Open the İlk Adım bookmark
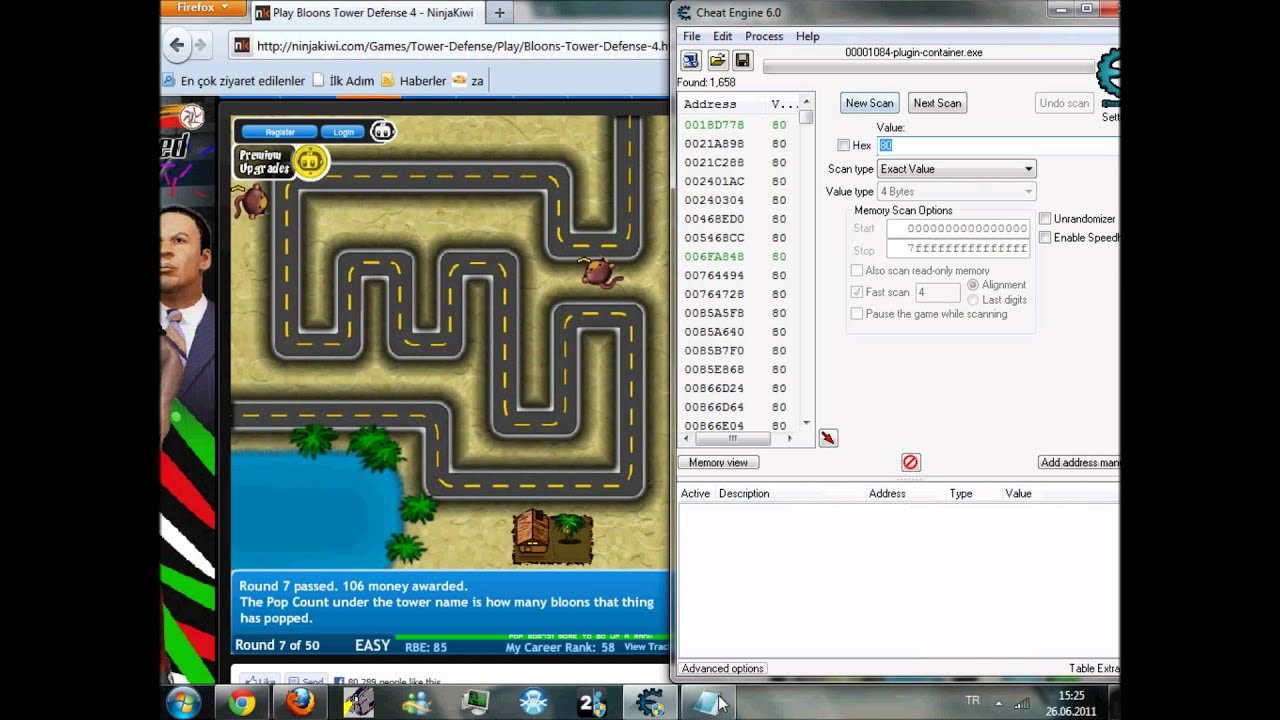1280x720 pixels. click(x=343, y=81)
